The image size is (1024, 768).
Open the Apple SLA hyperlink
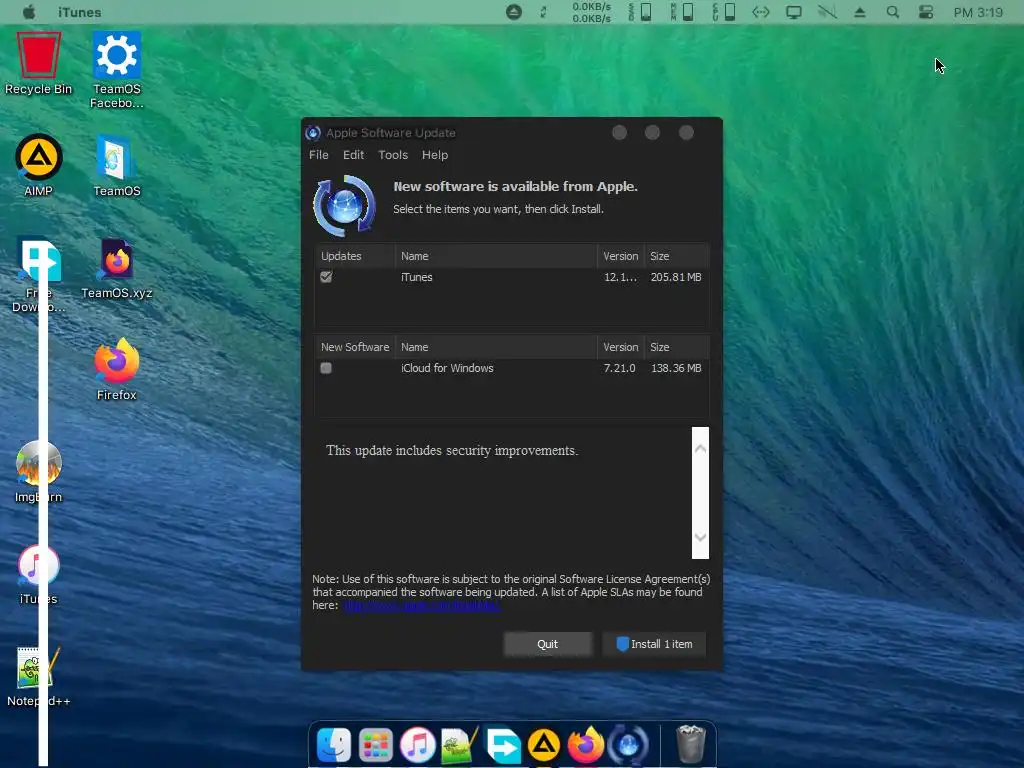[x=422, y=605]
